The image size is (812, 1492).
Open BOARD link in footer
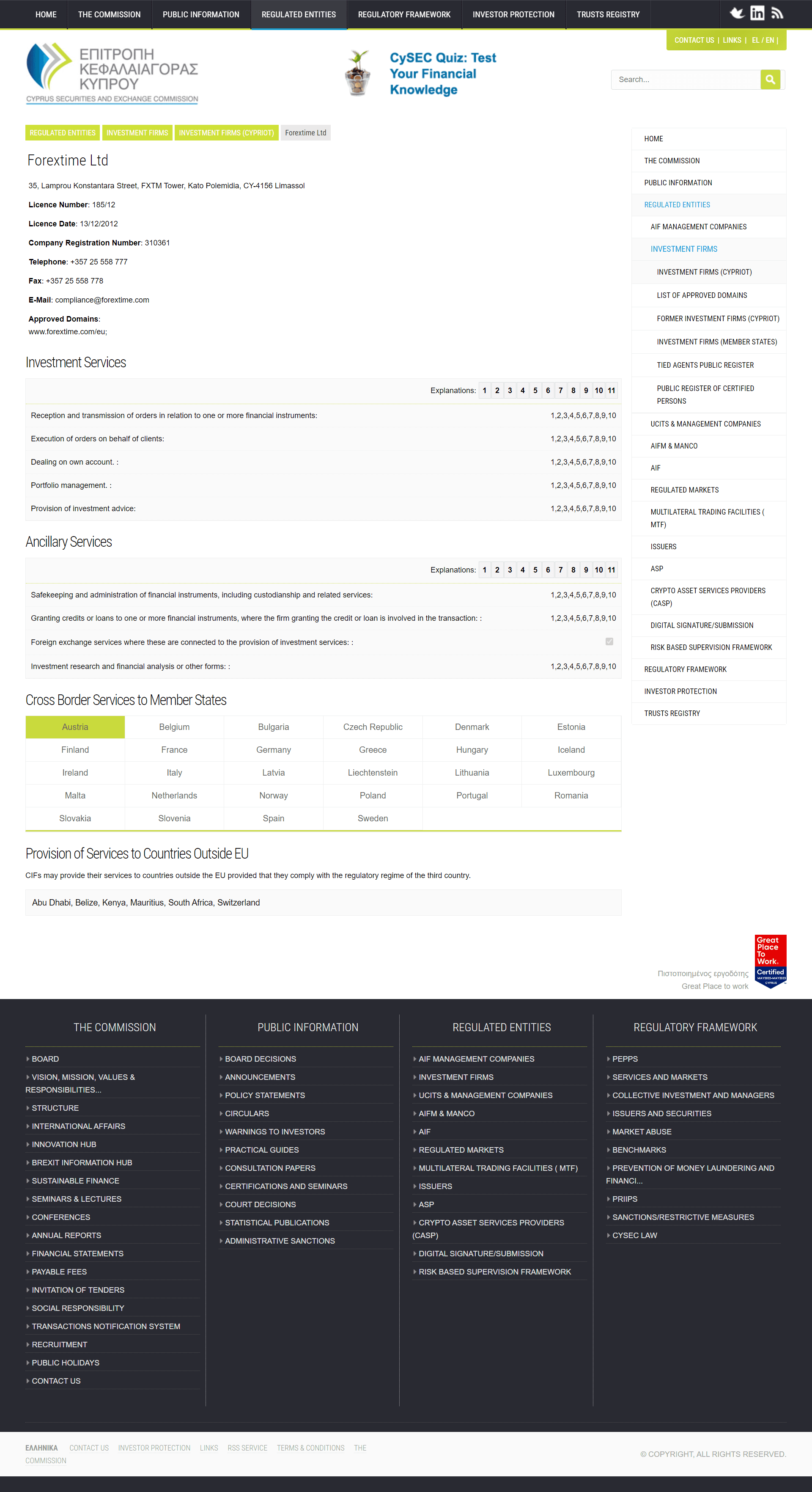point(45,1059)
